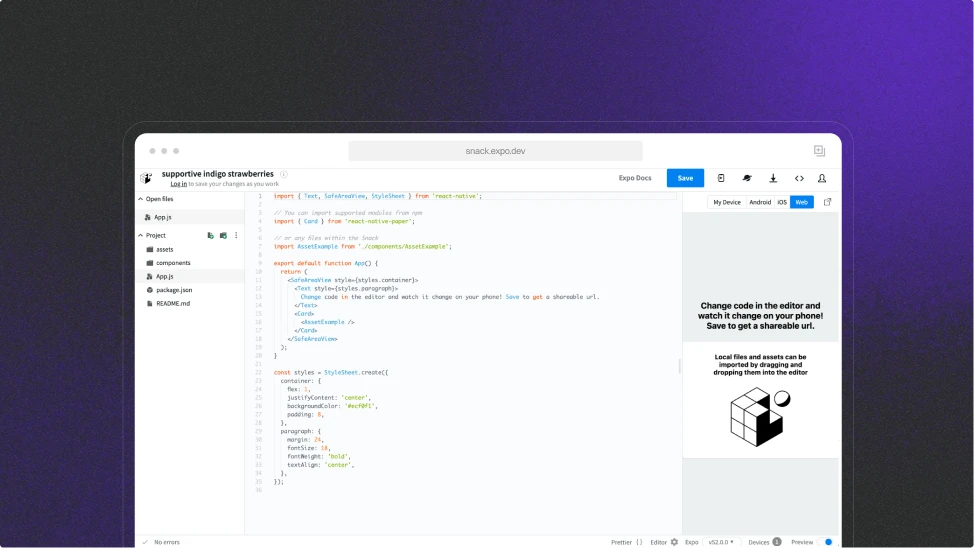Collapse the Open files section

pyautogui.click(x=140, y=199)
